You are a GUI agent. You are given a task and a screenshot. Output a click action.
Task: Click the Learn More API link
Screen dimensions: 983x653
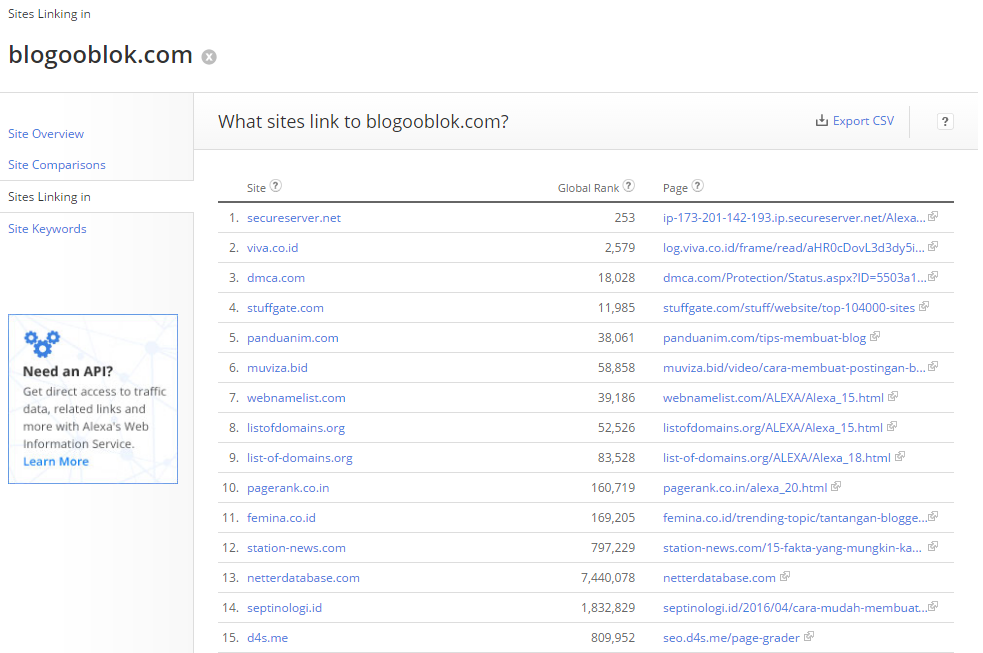coord(56,462)
